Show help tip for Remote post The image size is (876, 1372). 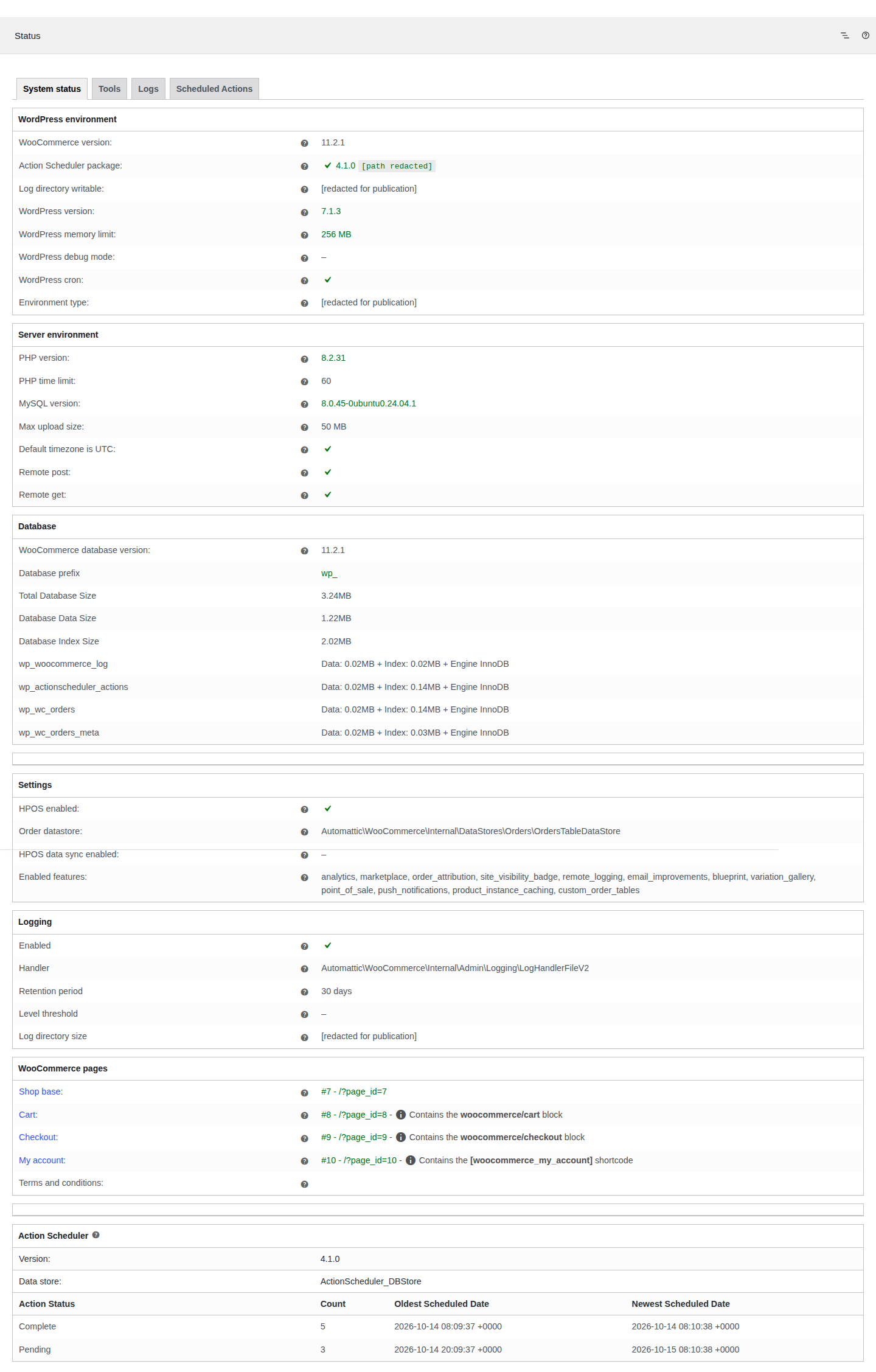point(304,473)
